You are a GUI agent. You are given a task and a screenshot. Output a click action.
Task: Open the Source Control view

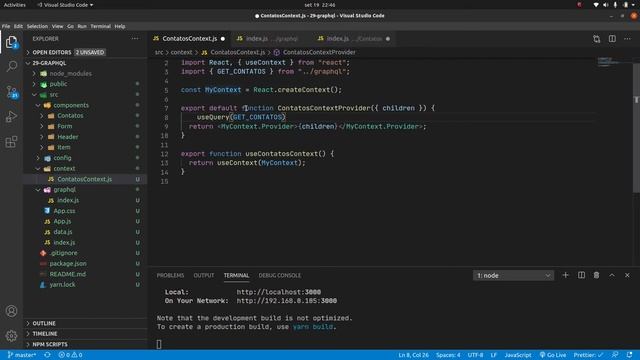11,91
